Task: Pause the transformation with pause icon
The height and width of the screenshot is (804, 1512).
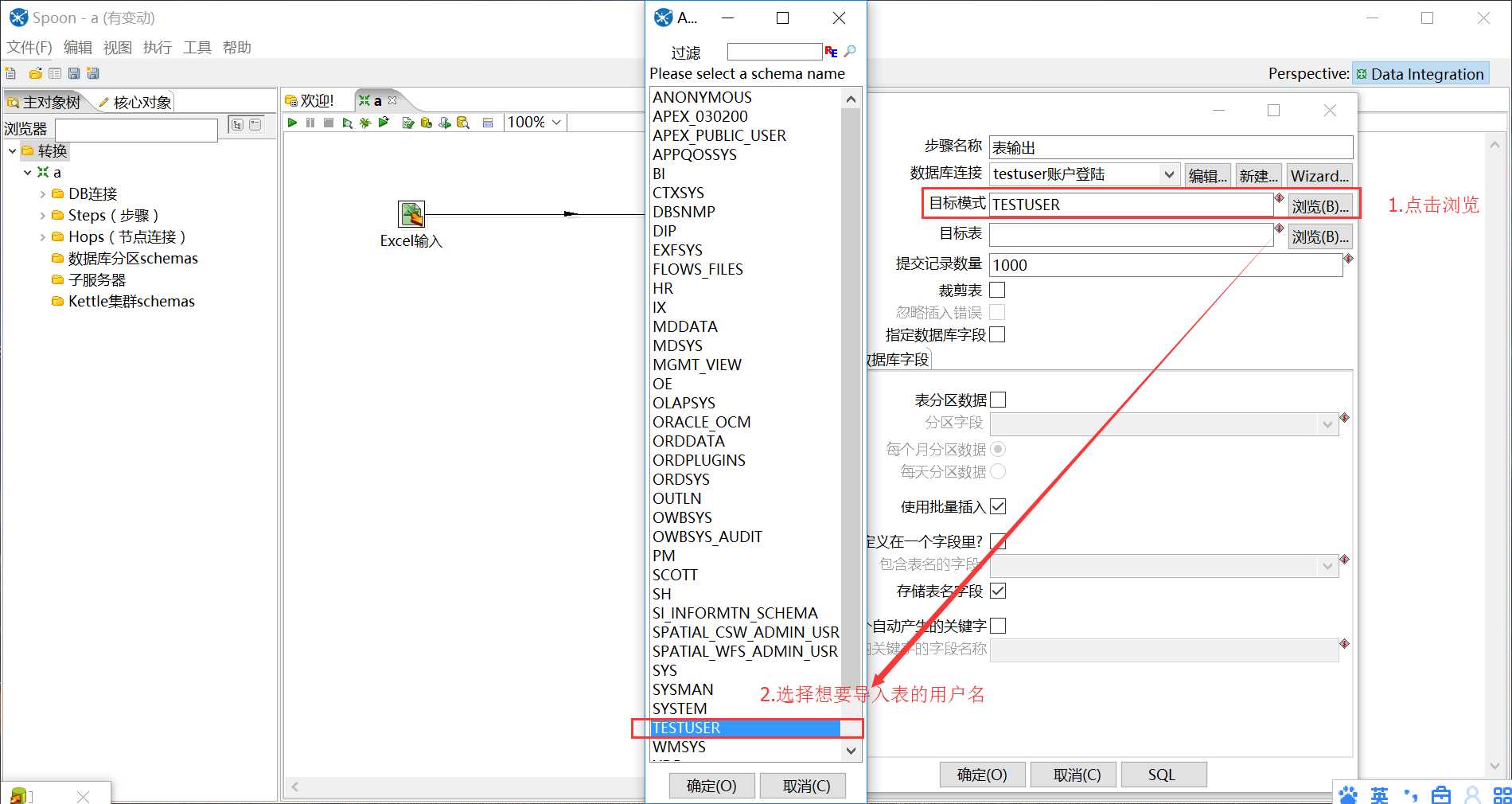Action: [x=310, y=123]
